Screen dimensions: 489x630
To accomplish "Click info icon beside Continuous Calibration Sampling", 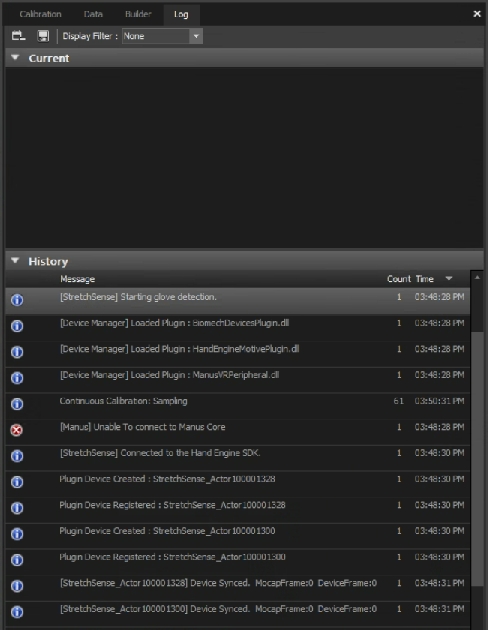I will pyautogui.click(x=17, y=404).
